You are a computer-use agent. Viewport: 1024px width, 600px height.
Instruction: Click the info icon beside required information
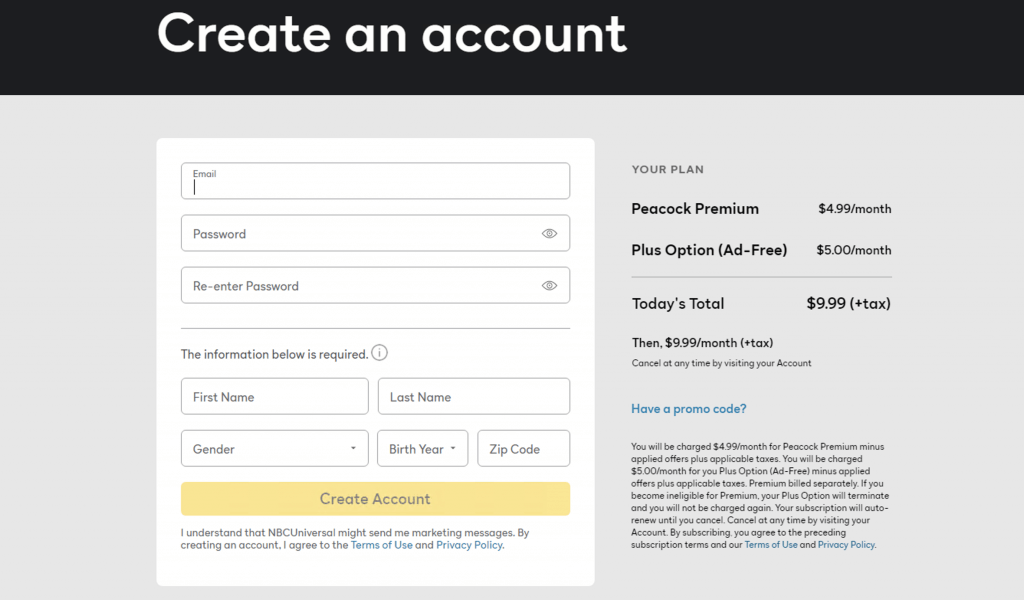380,353
